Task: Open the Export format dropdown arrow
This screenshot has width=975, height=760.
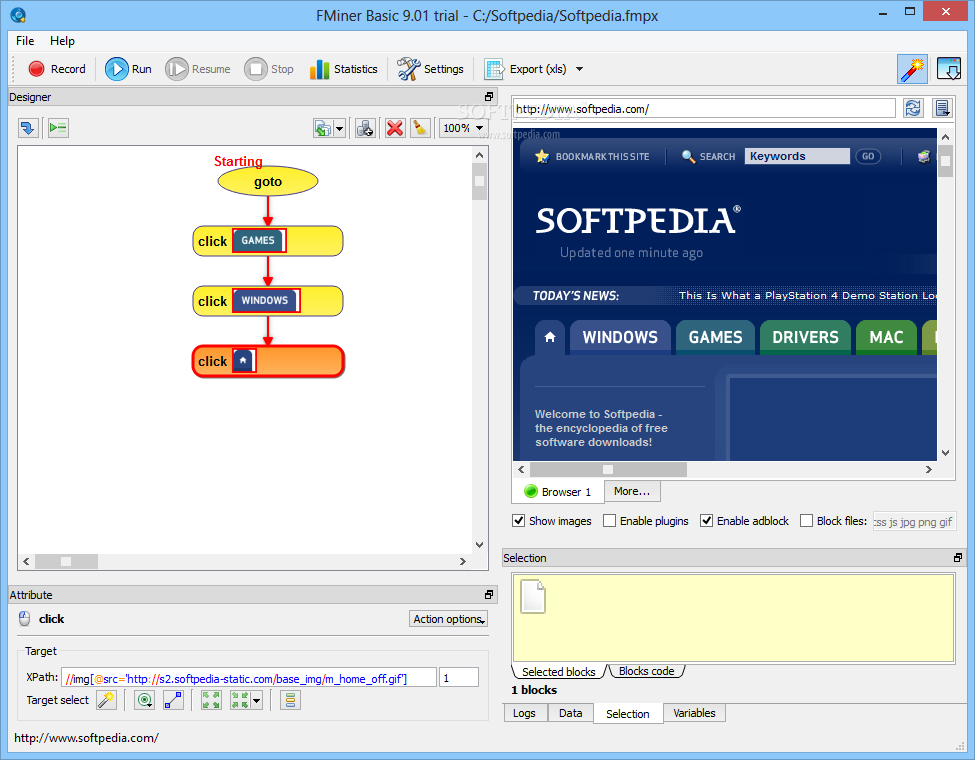Action: [x=580, y=69]
